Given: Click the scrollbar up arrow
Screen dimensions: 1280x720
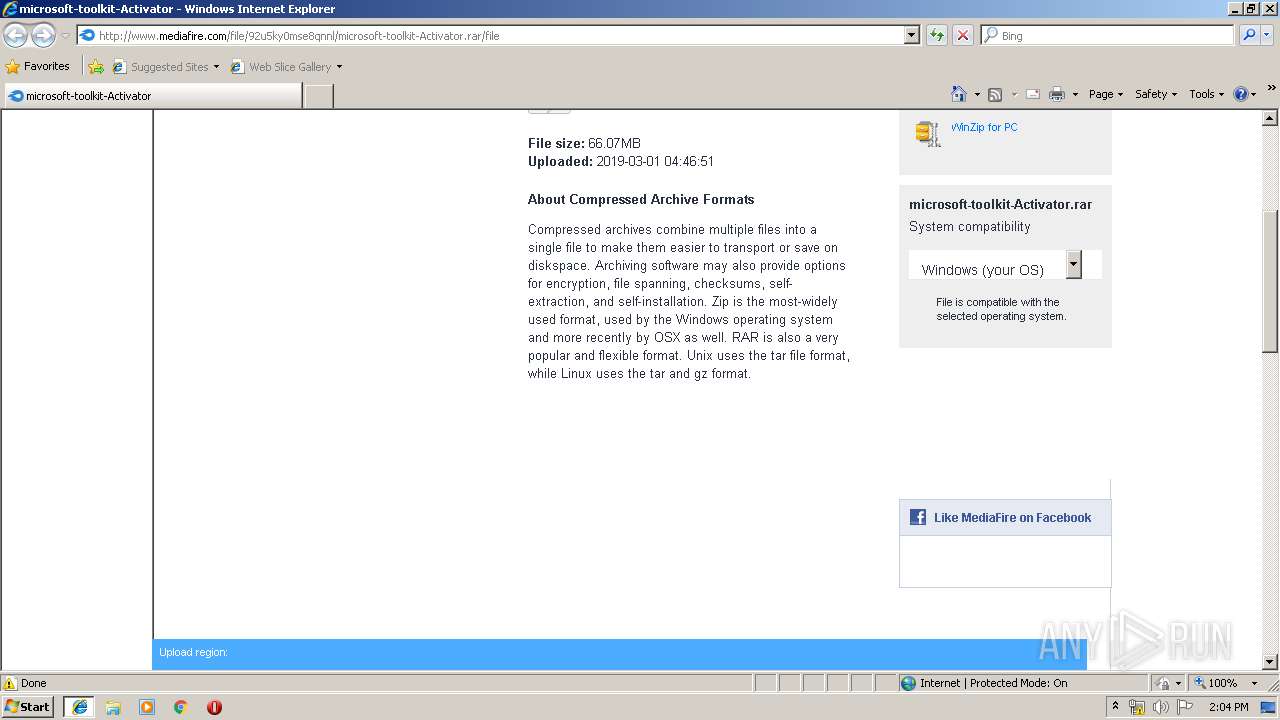Looking at the screenshot, I should coord(1270,118).
